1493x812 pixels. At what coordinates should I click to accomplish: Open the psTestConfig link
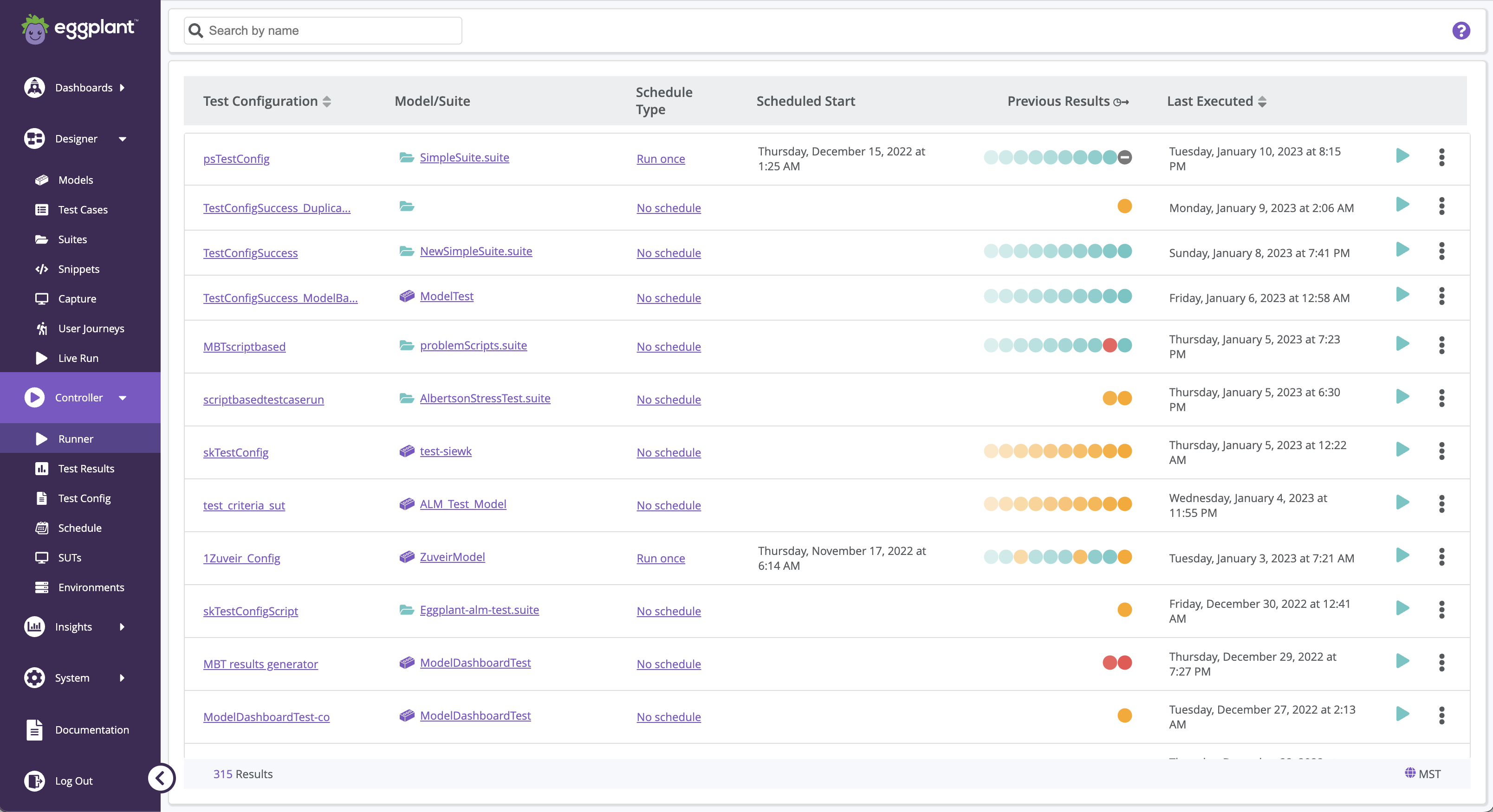pos(236,159)
